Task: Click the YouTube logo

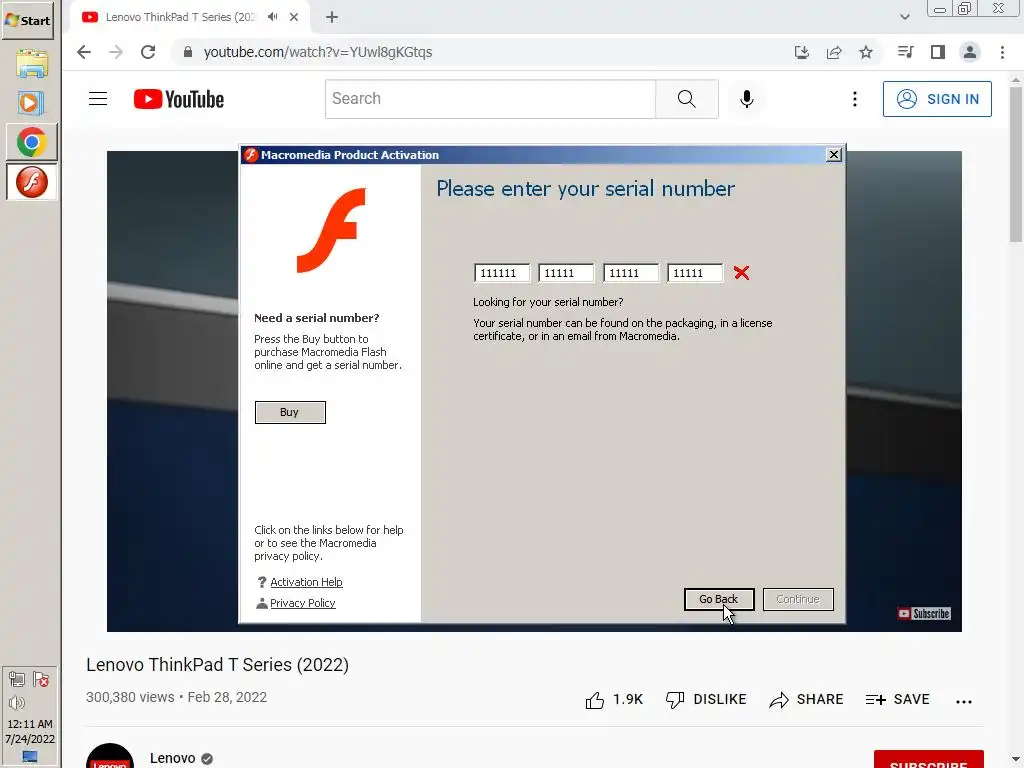Action: coord(179,99)
